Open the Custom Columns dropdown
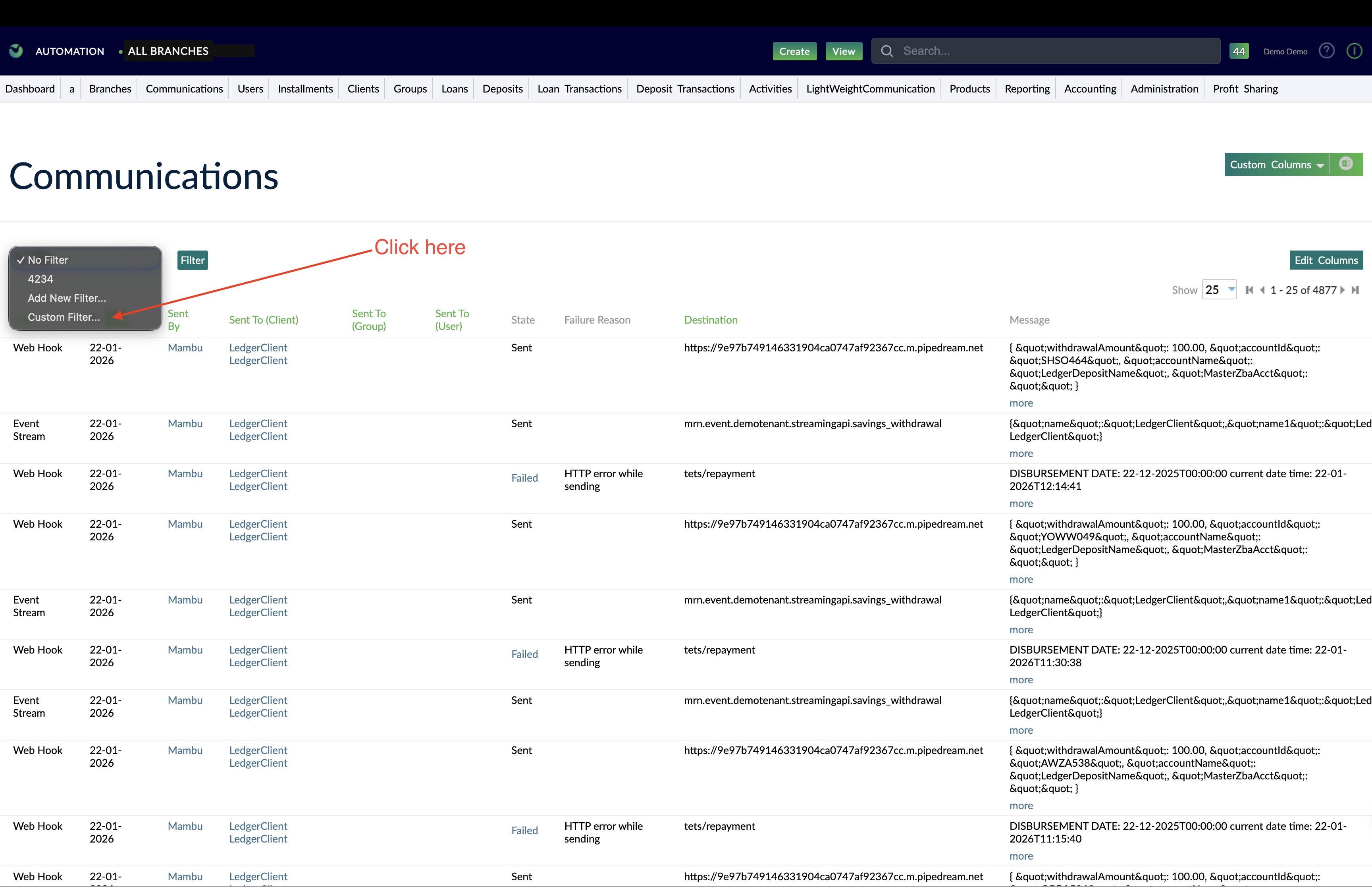1372x887 pixels. coord(1275,164)
